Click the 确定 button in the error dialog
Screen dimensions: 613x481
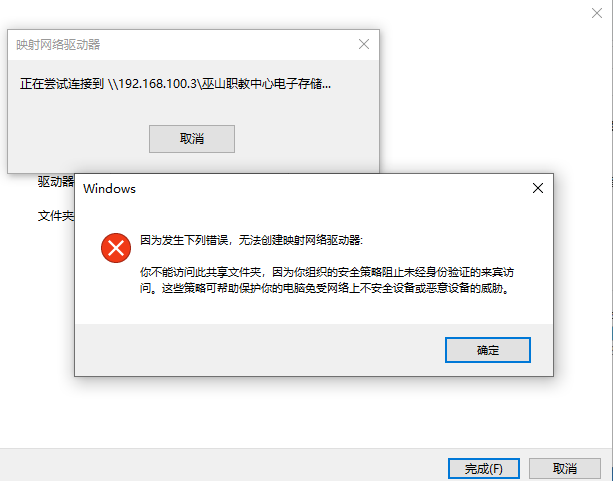point(488,350)
